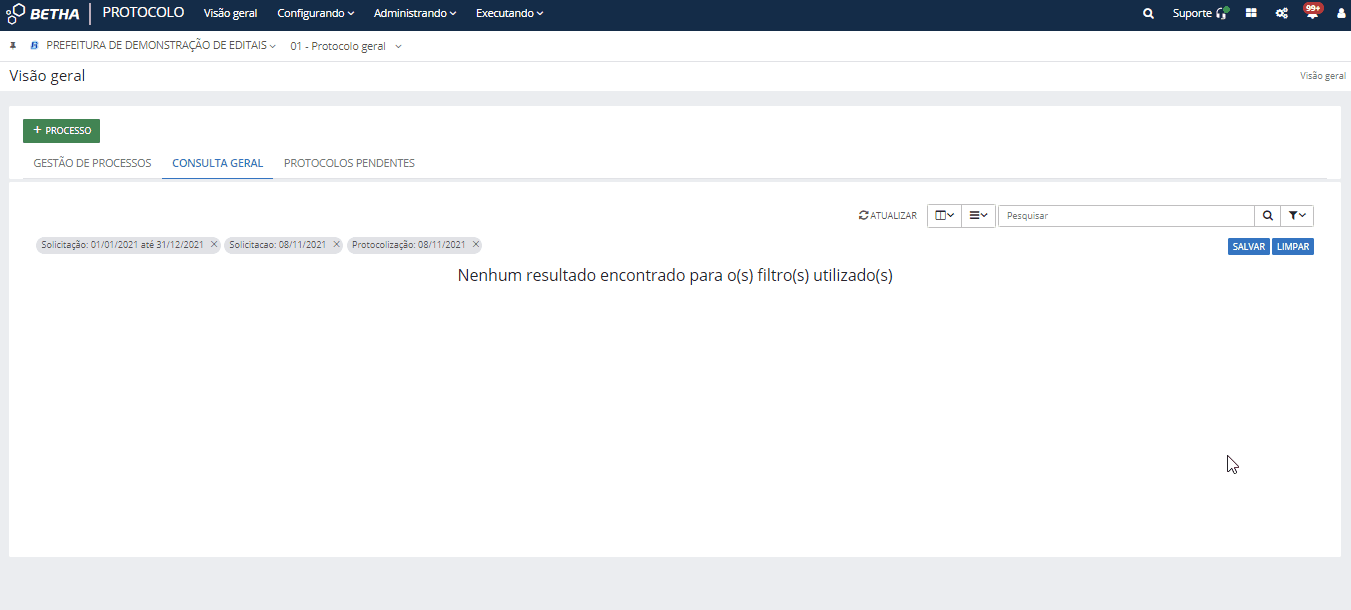Open the notifications bell with 99+ badge

click(1312, 13)
